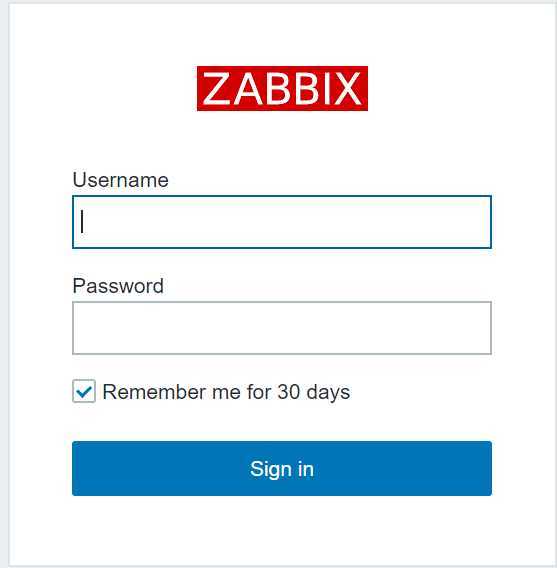Select the field below the Password label
Image resolution: width=557 pixels, height=568 pixels.
[282, 328]
